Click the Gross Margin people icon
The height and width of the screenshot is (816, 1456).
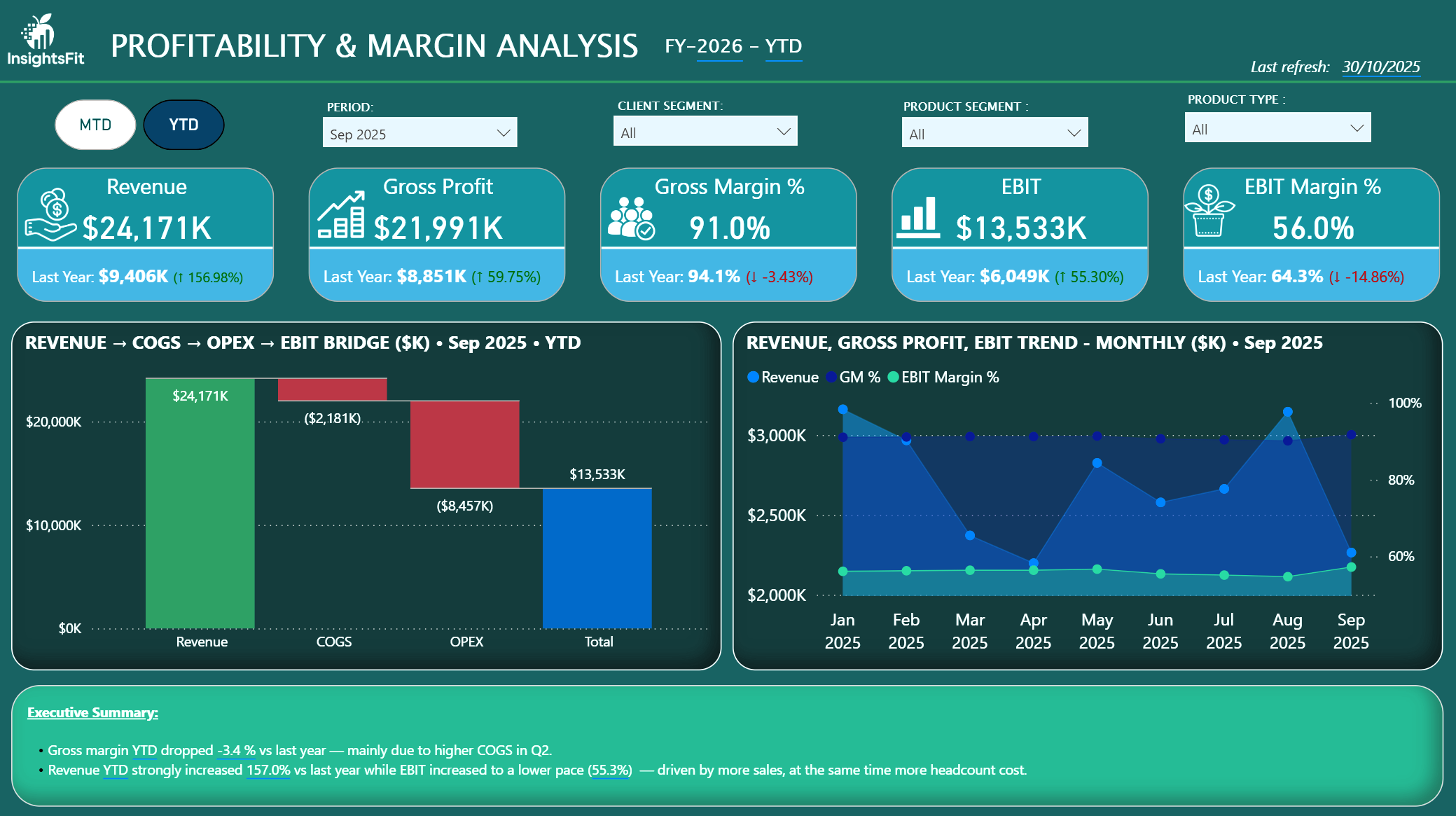(630, 218)
